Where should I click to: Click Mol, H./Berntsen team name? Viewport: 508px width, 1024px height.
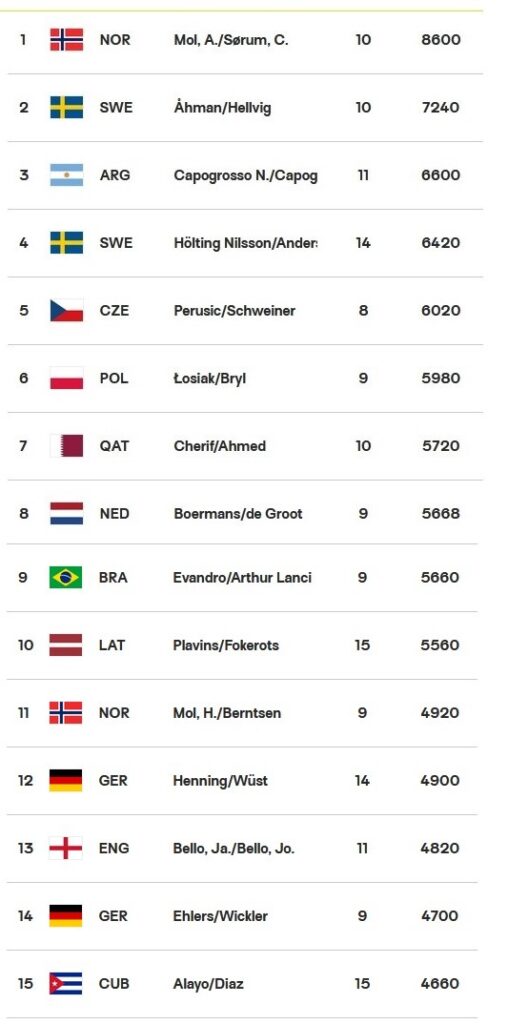point(227,713)
